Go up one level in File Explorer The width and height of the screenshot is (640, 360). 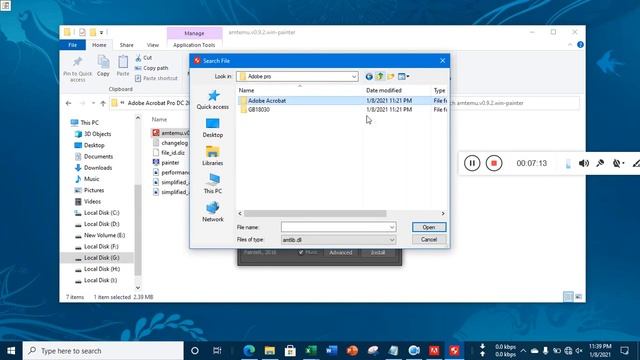click(103, 103)
